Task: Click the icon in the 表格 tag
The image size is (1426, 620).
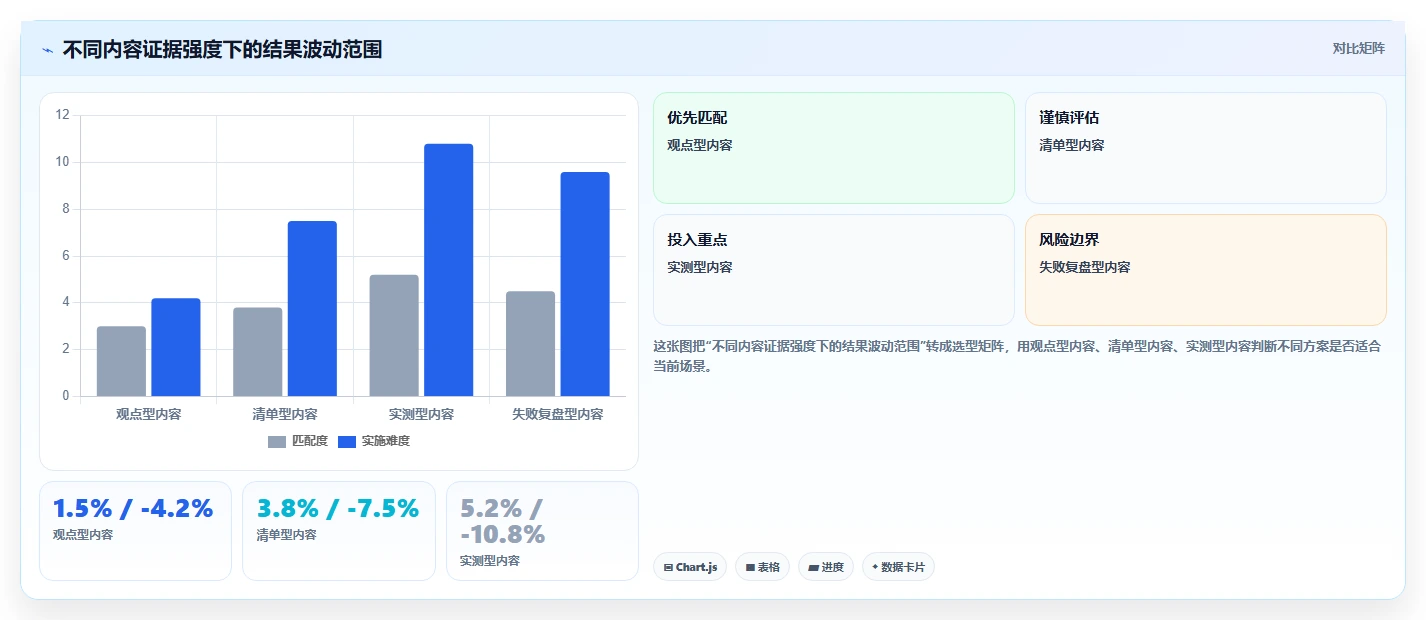Action: [750, 567]
